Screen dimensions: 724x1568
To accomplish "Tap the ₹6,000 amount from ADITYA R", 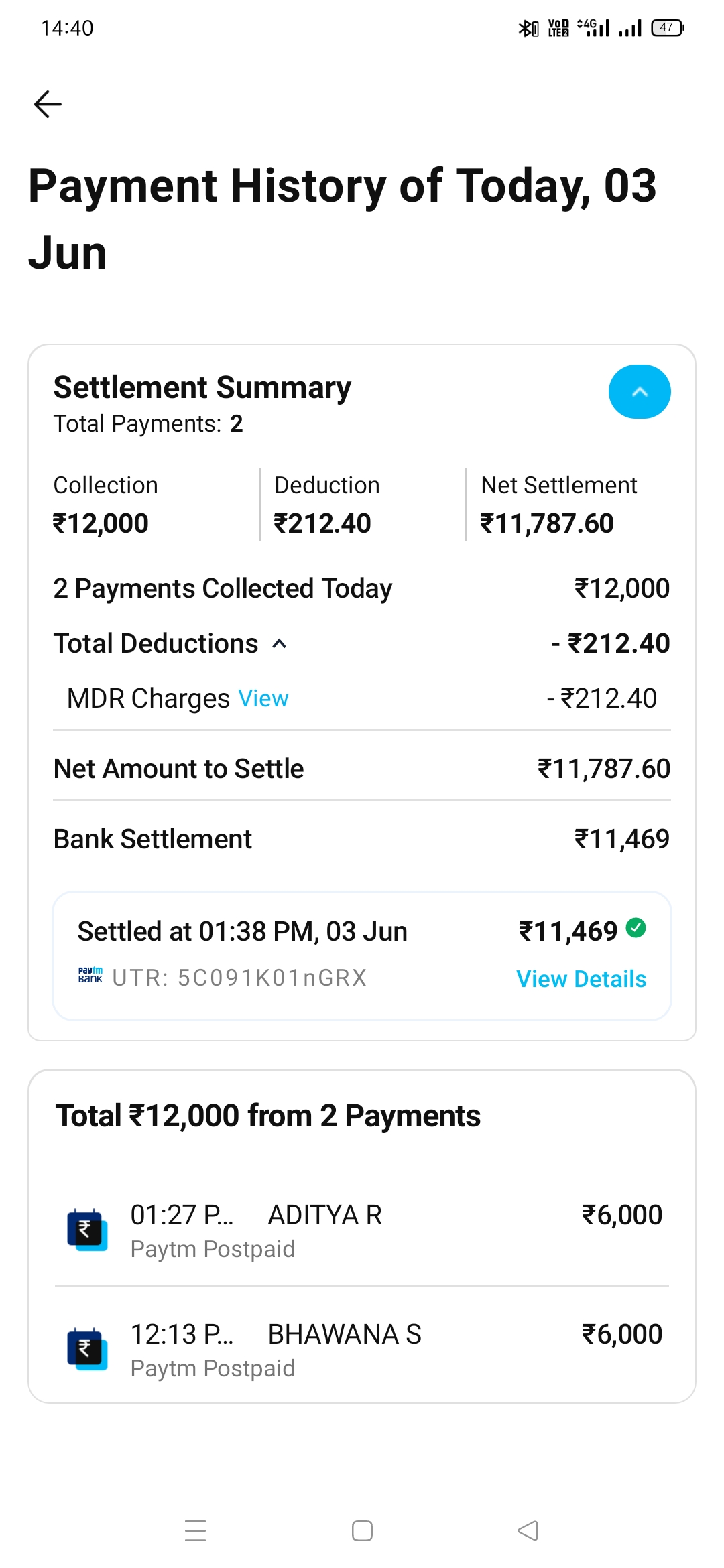I will click(x=622, y=1216).
